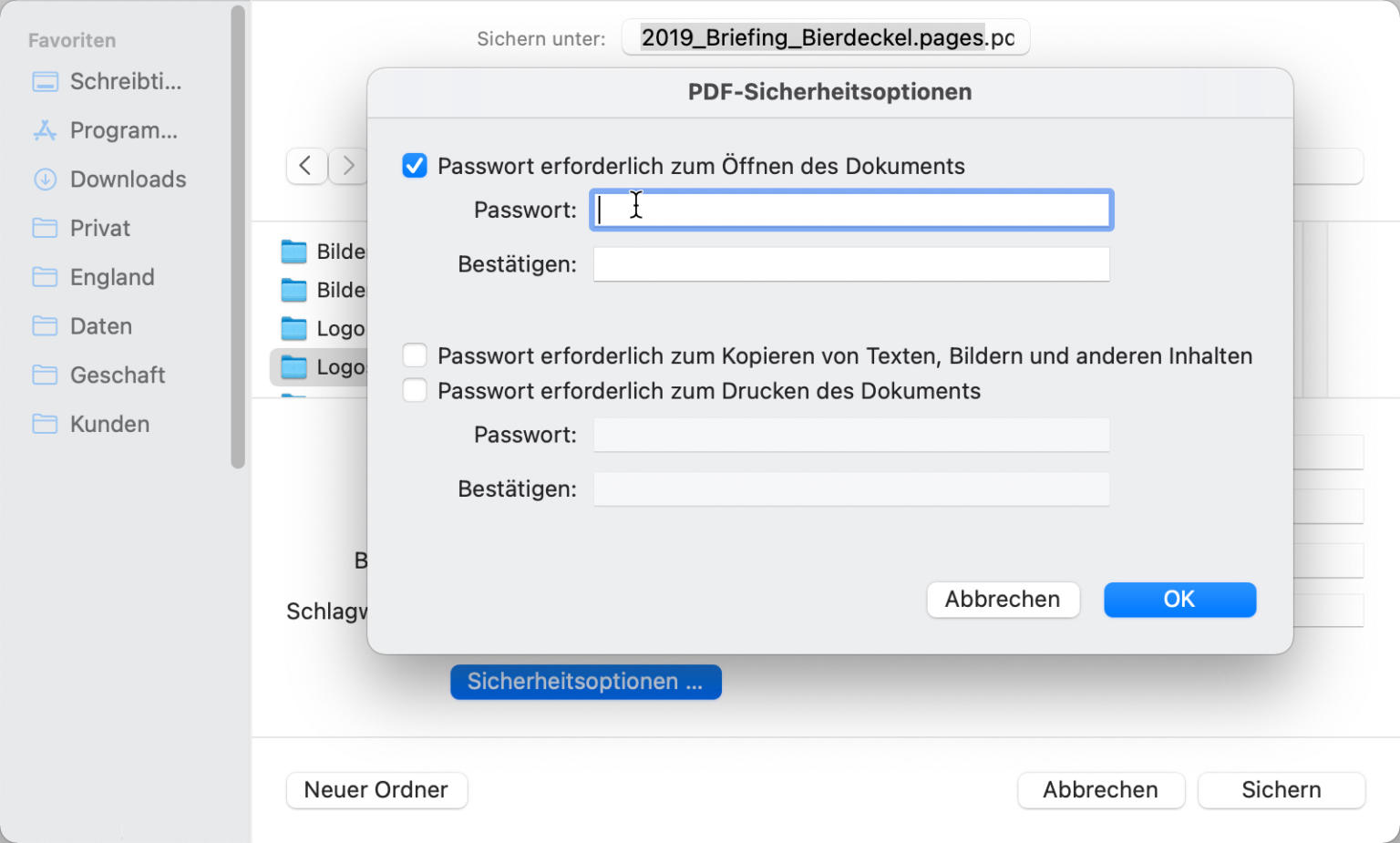
Task: Go back with the left chevron button
Action: click(306, 166)
